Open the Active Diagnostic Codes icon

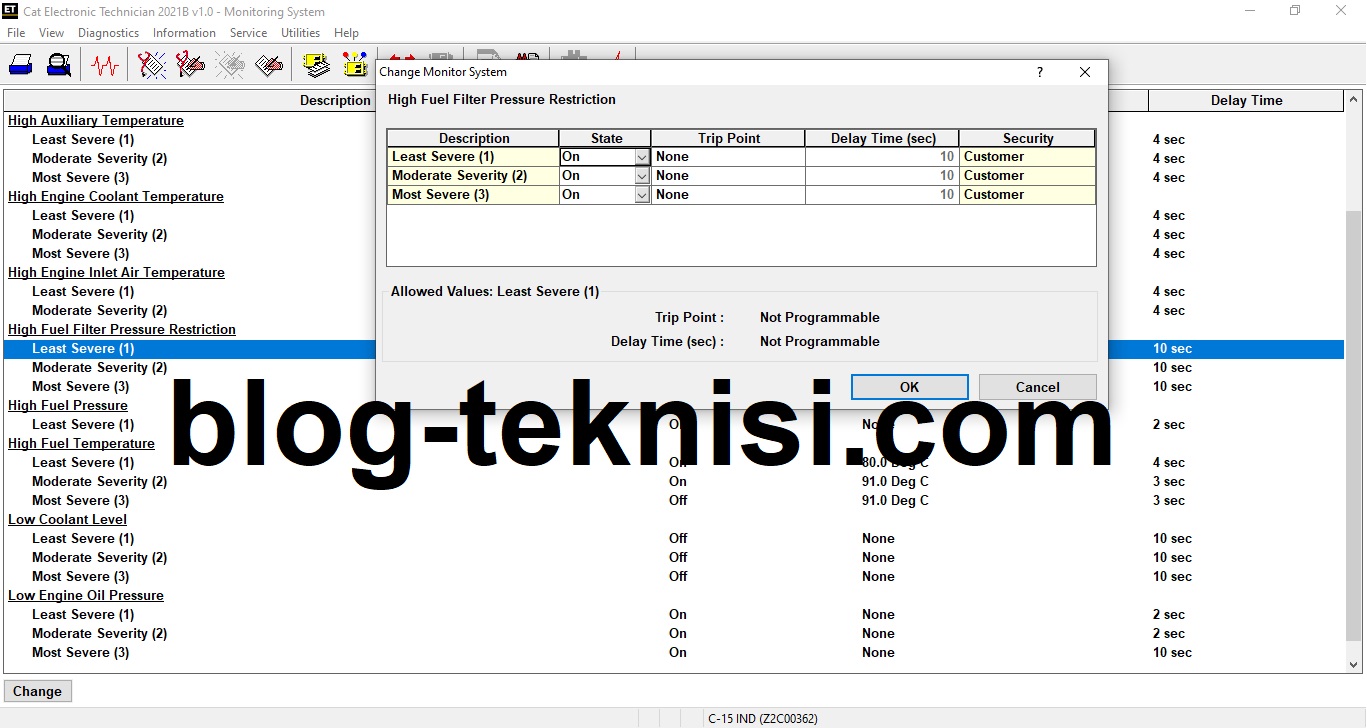pyautogui.click(x=152, y=63)
